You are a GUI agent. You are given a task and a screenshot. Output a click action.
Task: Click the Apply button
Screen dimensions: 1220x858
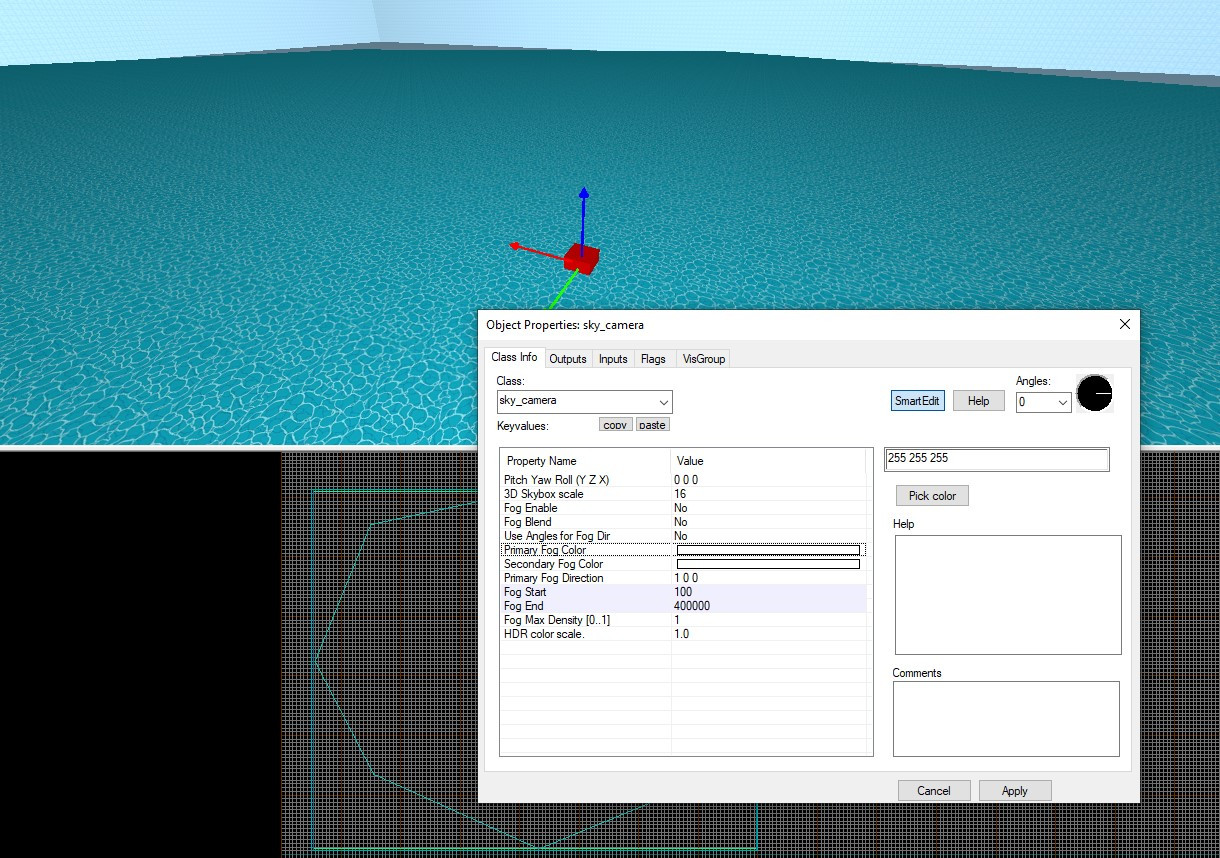[x=1015, y=791]
